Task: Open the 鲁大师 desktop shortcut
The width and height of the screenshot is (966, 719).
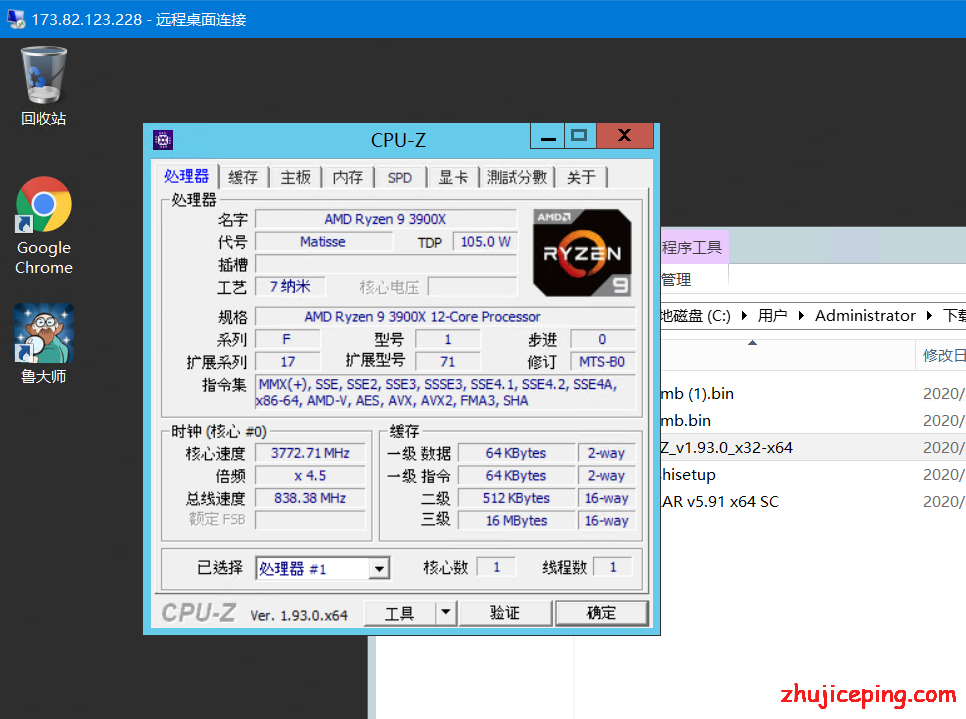Action: tap(43, 343)
